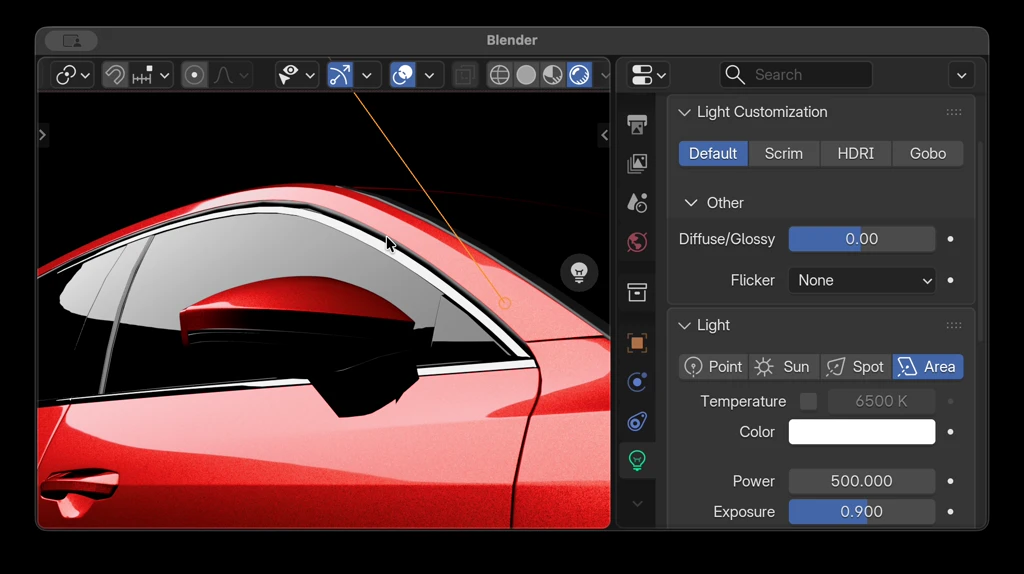Click animate dot next to Color
The height and width of the screenshot is (574, 1024).
pyautogui.click(x=951, y=432)
